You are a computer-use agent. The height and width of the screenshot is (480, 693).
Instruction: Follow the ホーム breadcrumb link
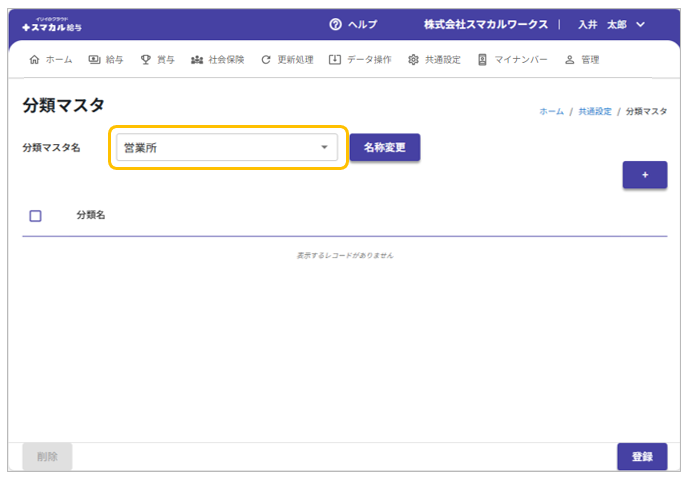551,111
